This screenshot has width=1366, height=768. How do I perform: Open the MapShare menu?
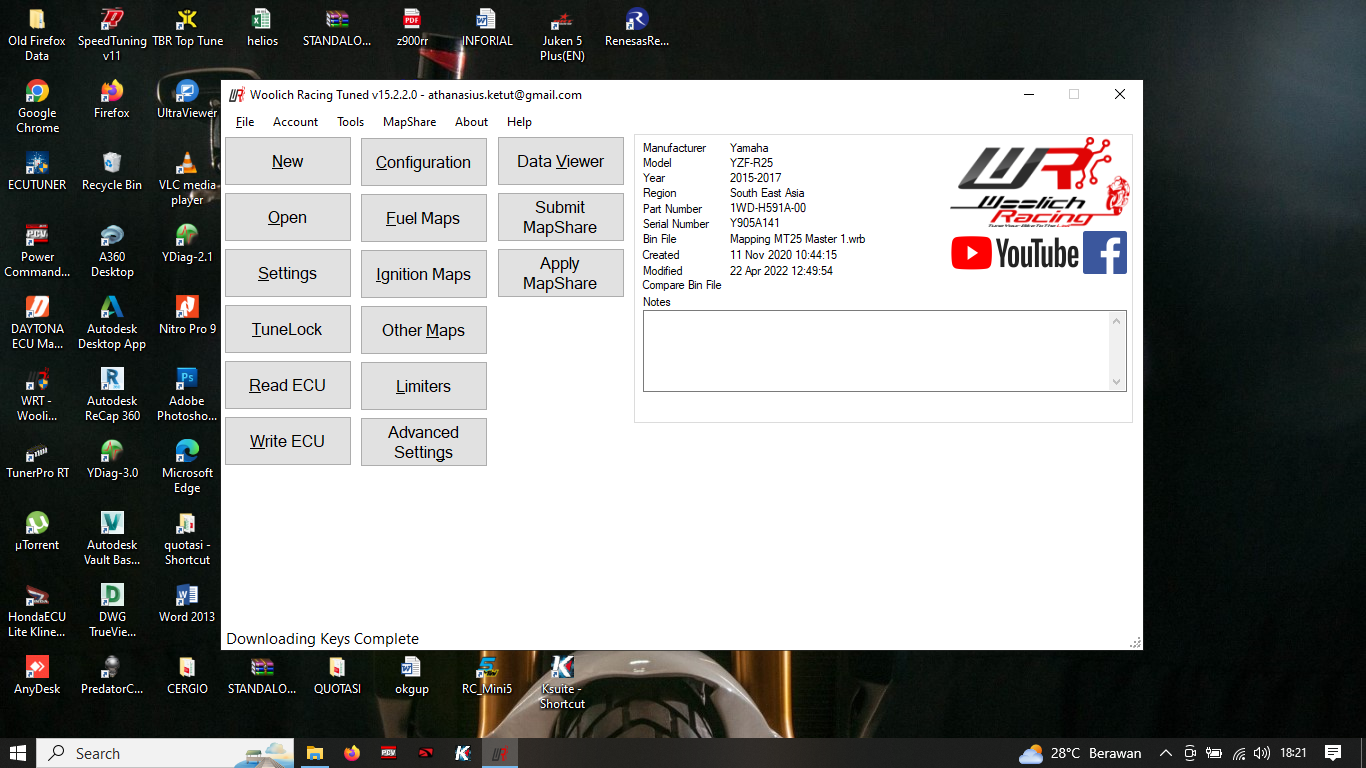(409, 122)
